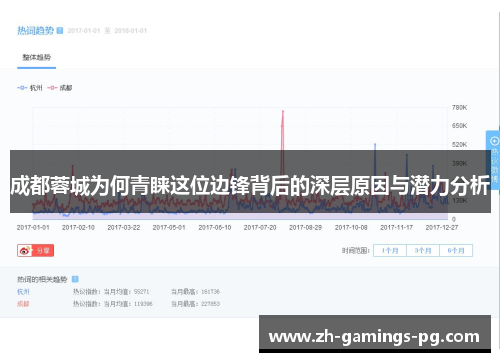500x362 pixels.
Task: Select the 整体趋势 tab
Action: click(x=37, y=58)
